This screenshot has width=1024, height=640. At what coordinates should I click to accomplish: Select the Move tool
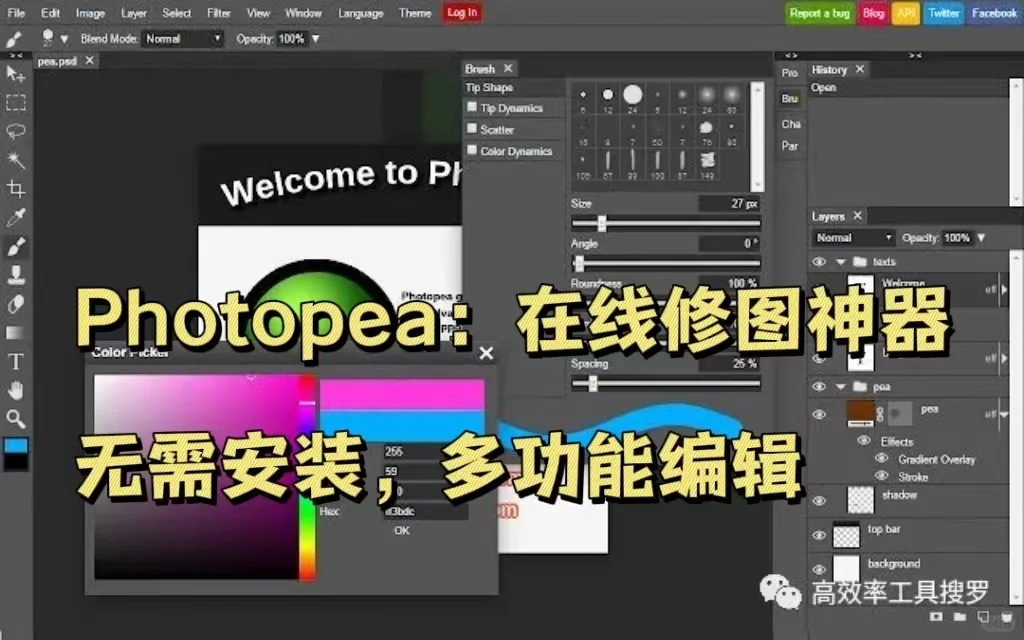[x=14, y=74]
